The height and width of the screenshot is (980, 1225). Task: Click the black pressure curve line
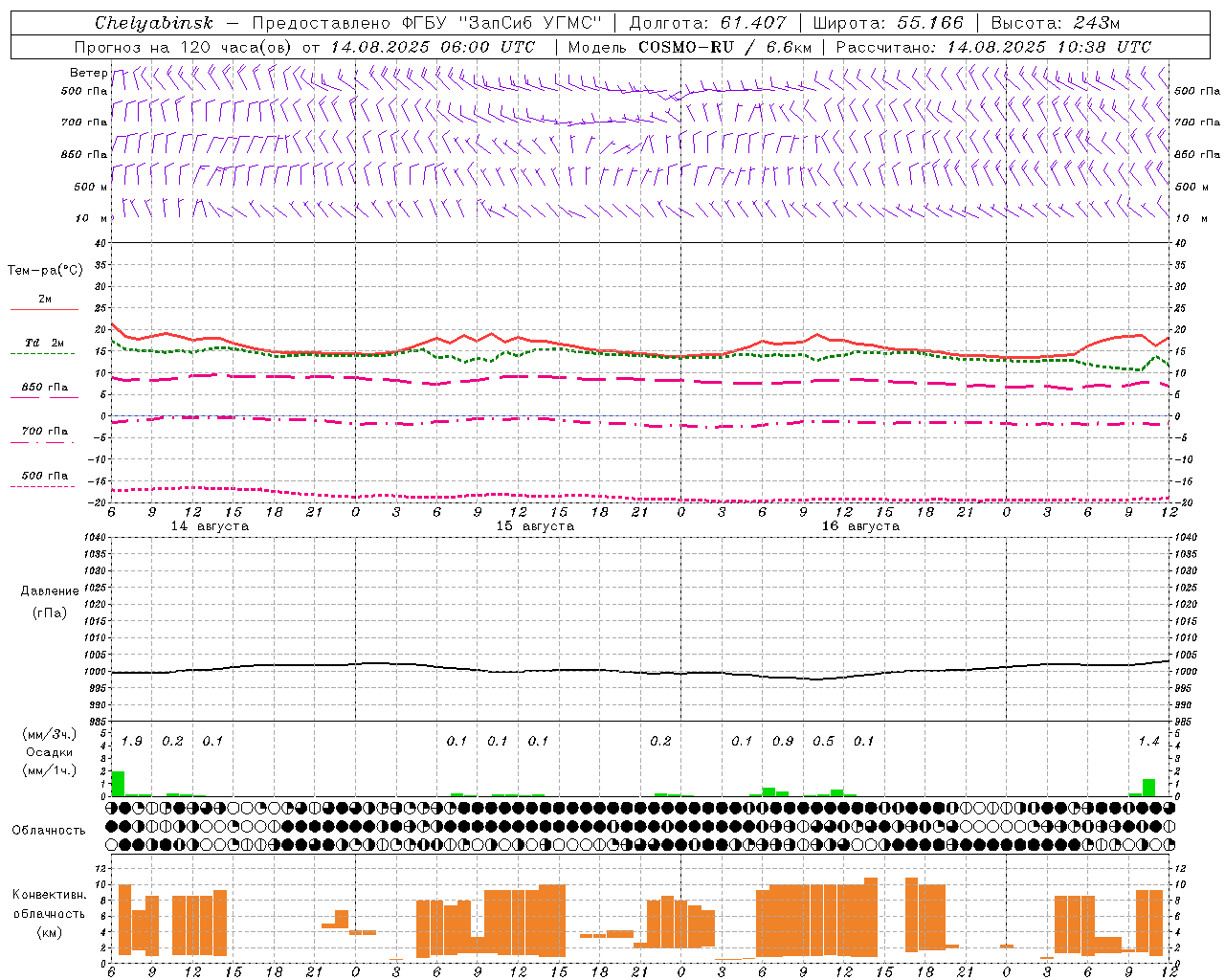coord(641,671)
